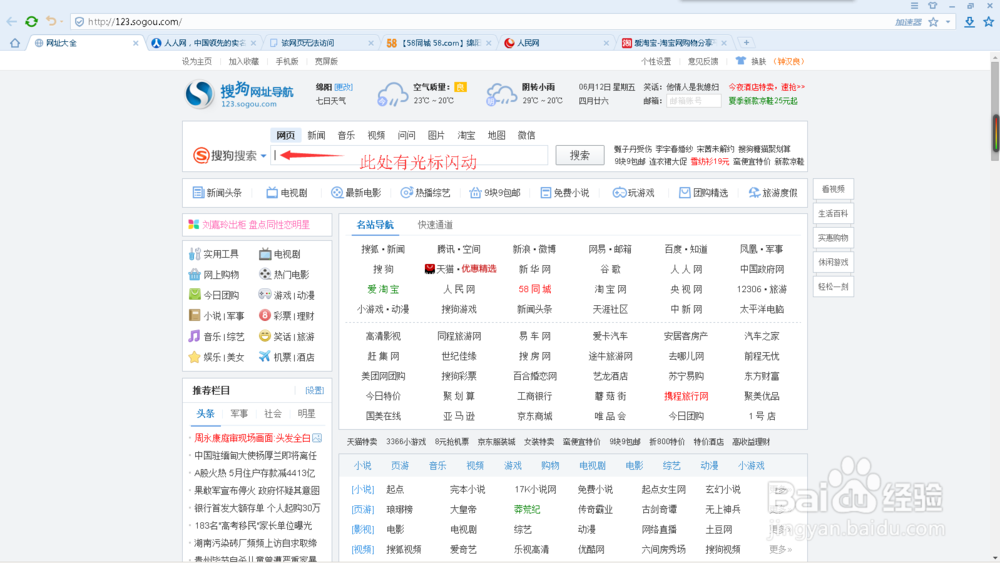The image size is (1000, 563).
Task: Open the 爱淘宝 green link
Action: [383, 289]
